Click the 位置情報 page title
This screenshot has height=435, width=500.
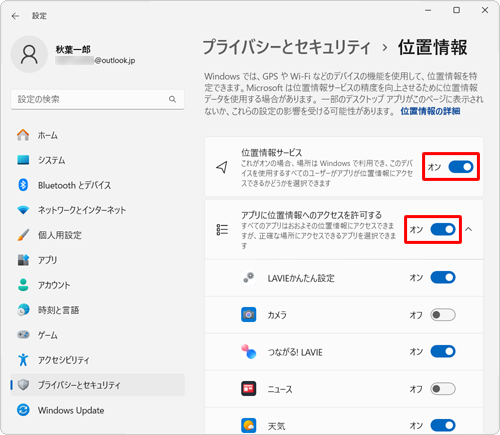click(433, 47)
